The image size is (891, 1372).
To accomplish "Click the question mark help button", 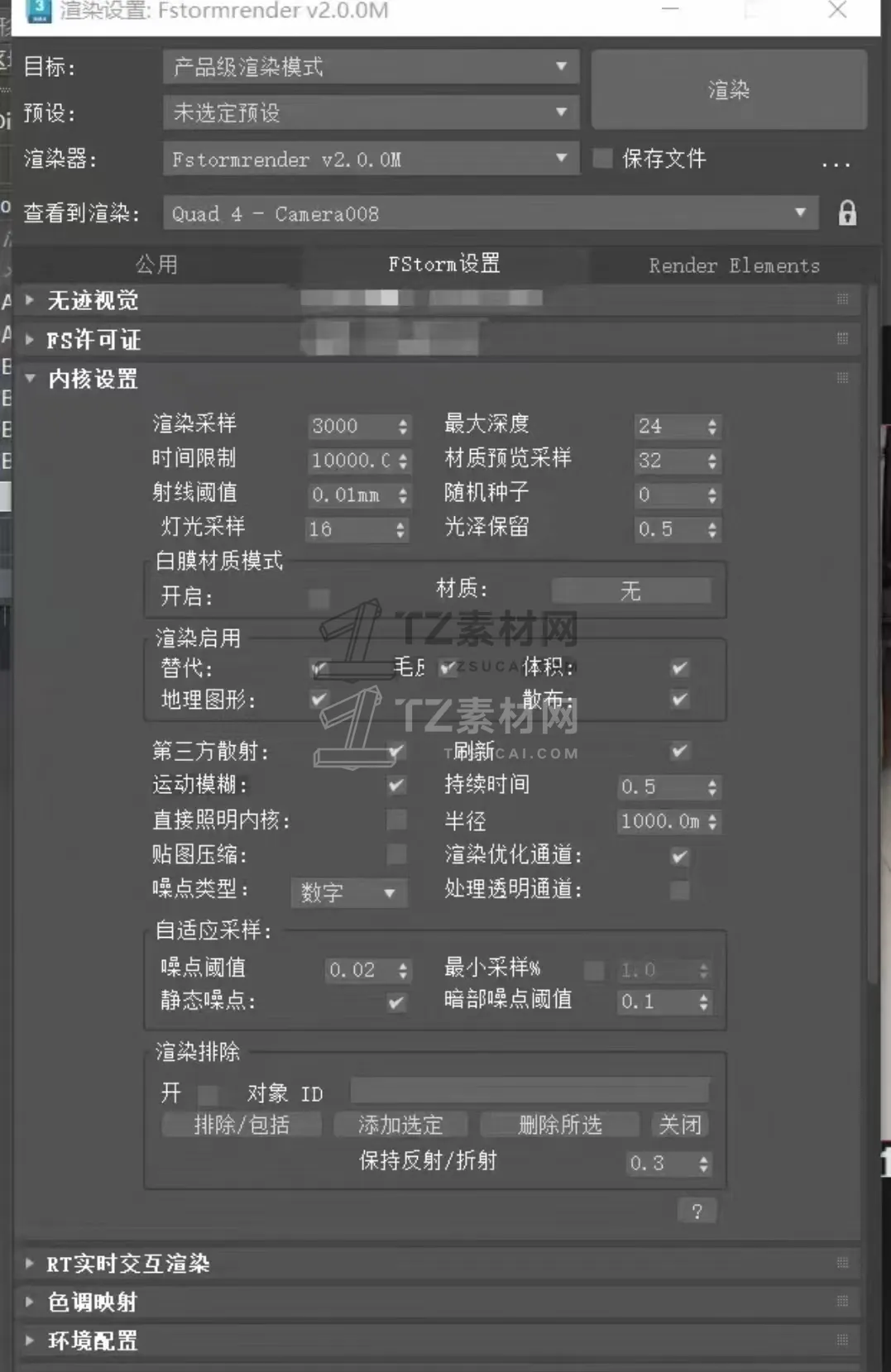I will (x=697, y=1212).
